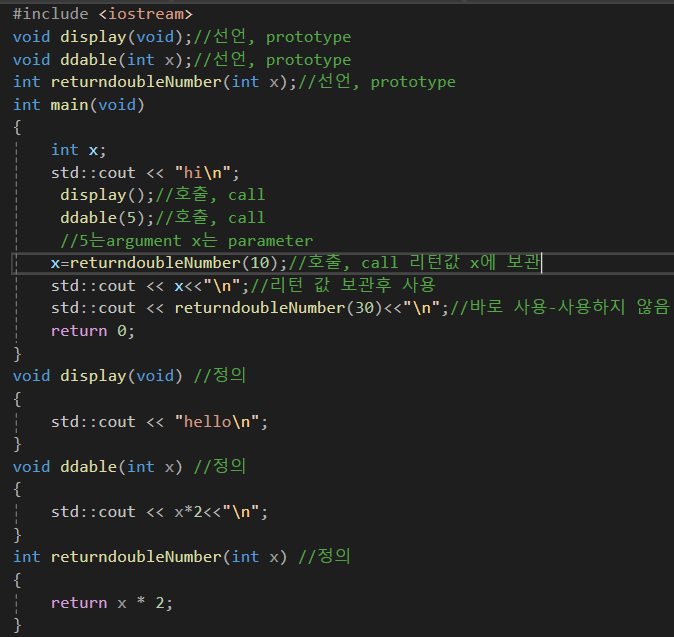Image resolution: width=674 pixels, height=637 pixels.
Task: Click the 'std::cout << "hello\n";' line
Action: pyautogui.click(x=159, y=422)
